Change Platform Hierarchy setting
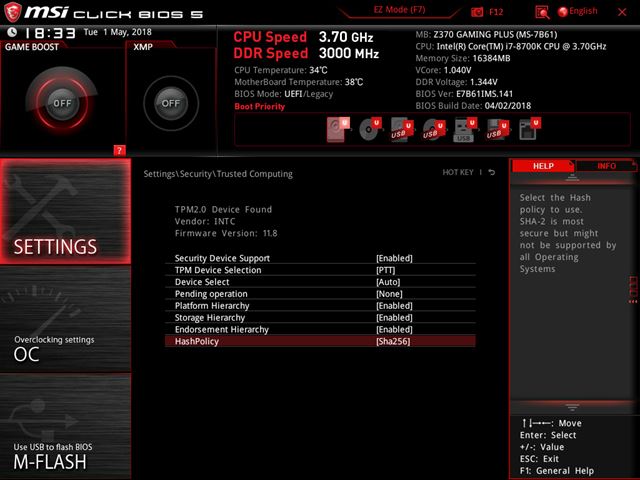The width and height of the screenshot is (640, 480). (320, 306)
